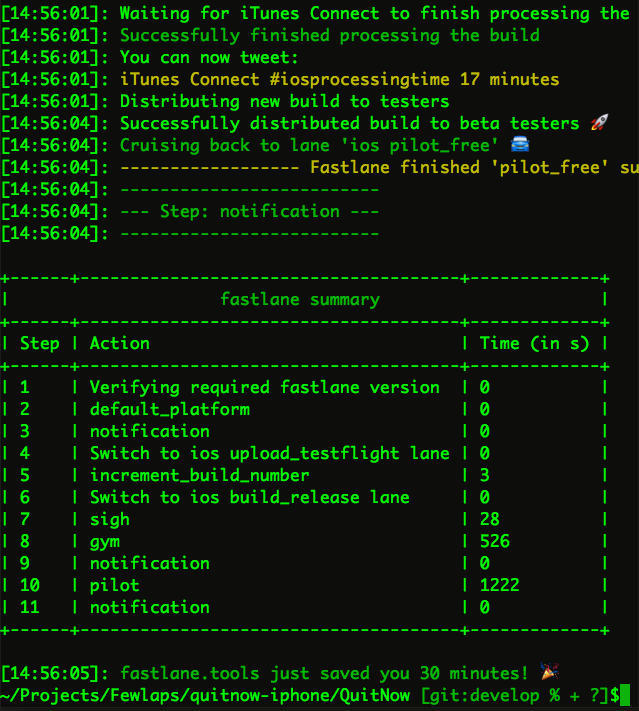The image size is (639, 711).
Task: Select the line 'You can now tweet:'
Action: 209,58
